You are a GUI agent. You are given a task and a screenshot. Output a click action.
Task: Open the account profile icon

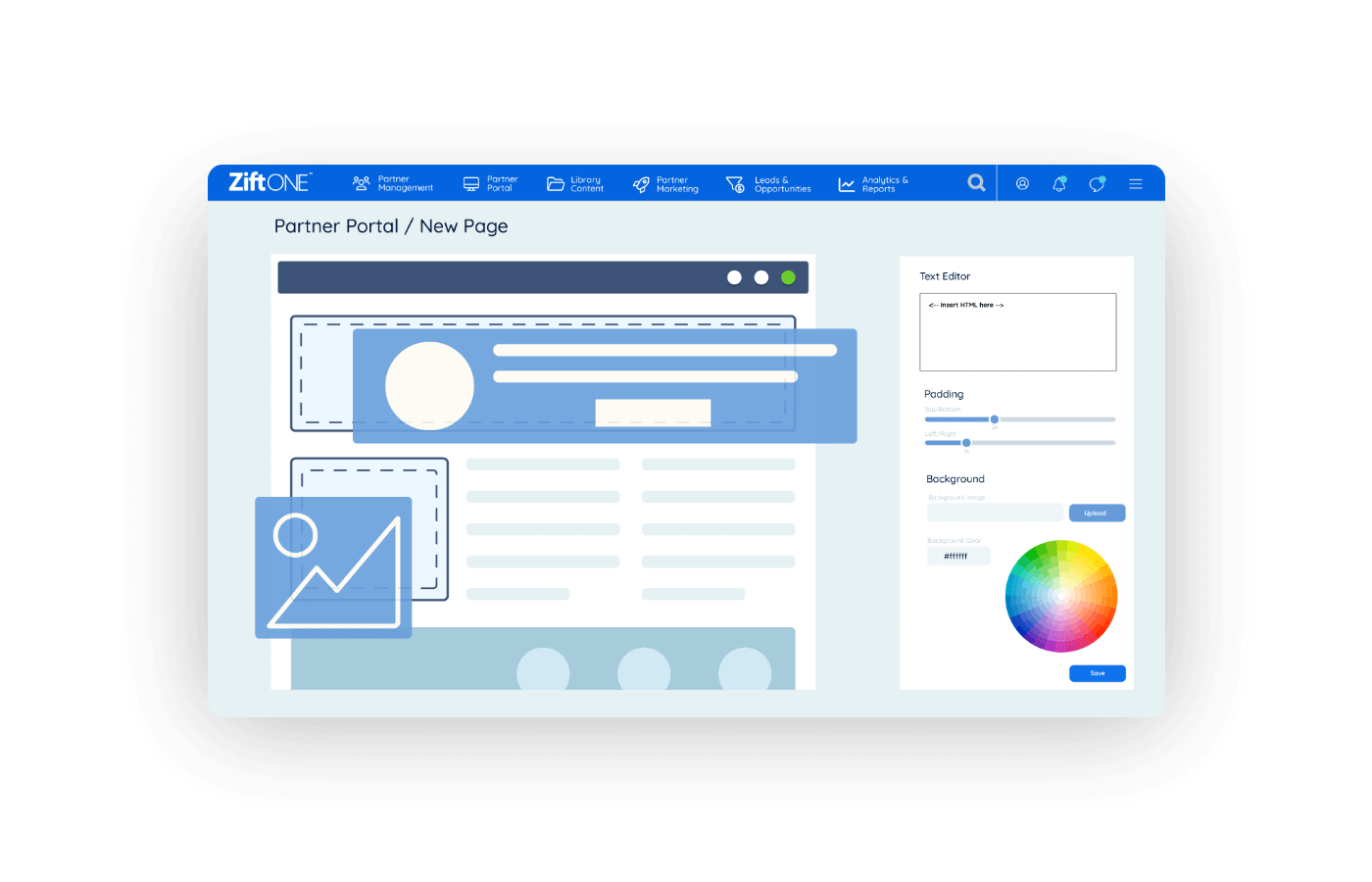tap(1022, 183)
